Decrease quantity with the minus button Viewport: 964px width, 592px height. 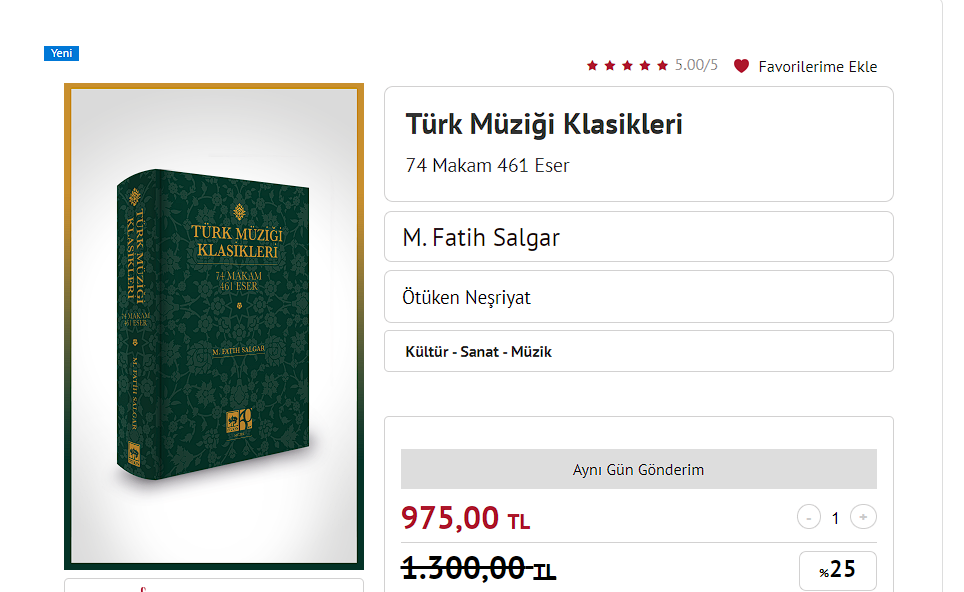pyautogui.click(x=809, y=518)
